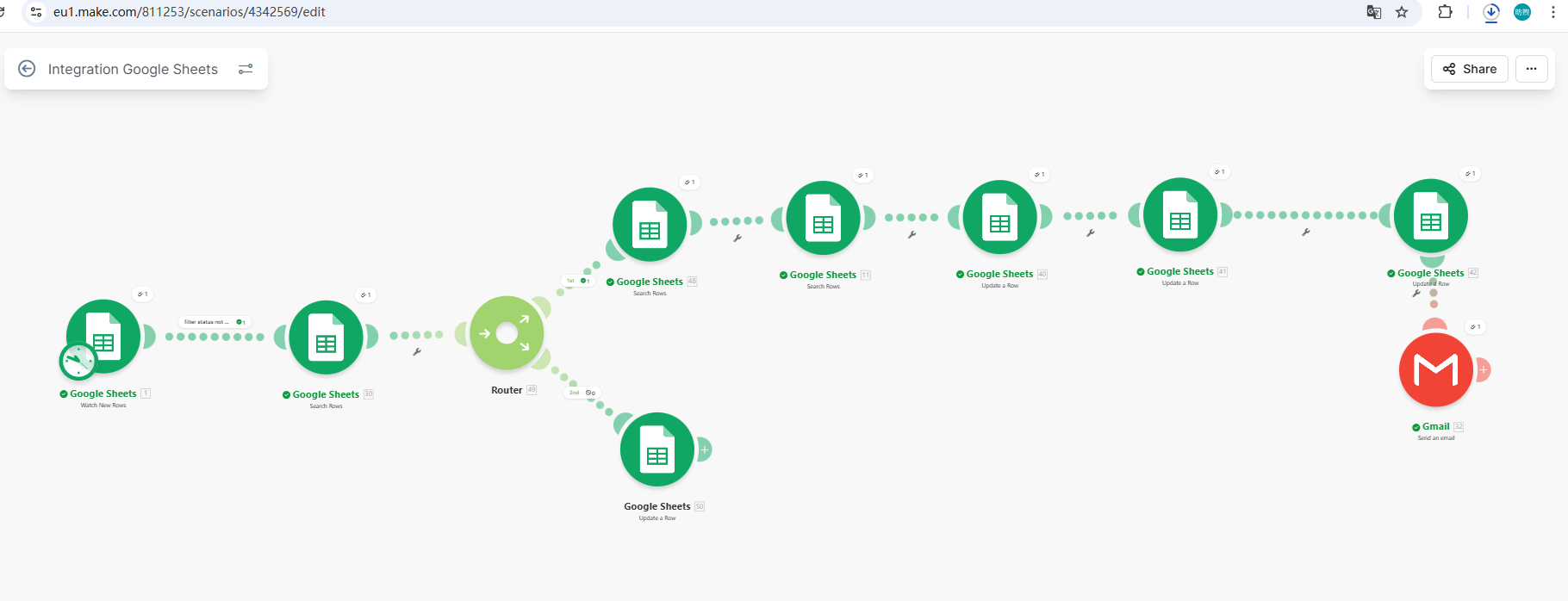Add module after bottom Google Sheets plus
1568x601 pixels.
pos(704,449)
